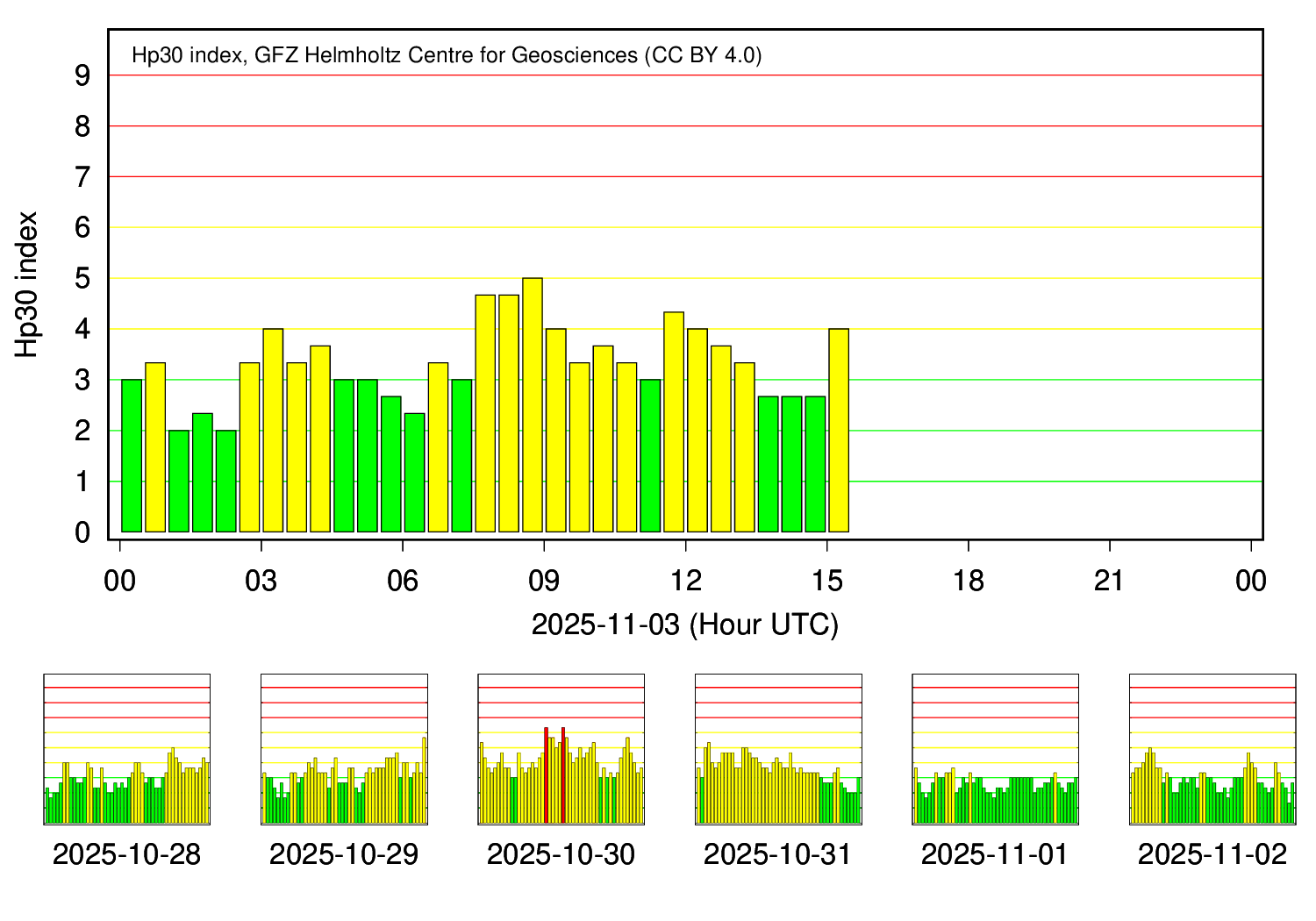Image resolution: width=1316 pixels, height=921 pixels.
Task: Open the 2025-10-28 thumbnail chart
Action: 127,749
